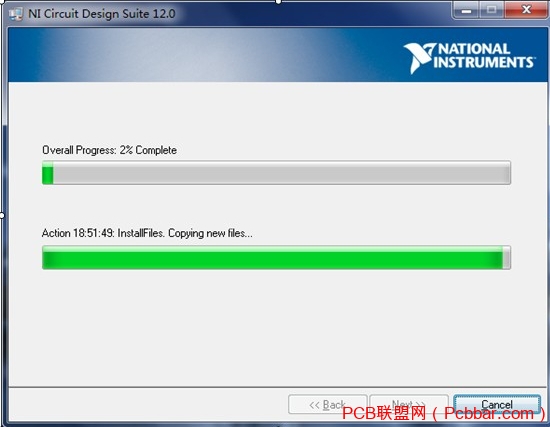The image size is (550, 427).
Task: Minimize the installer window
Action: (466, 10)
